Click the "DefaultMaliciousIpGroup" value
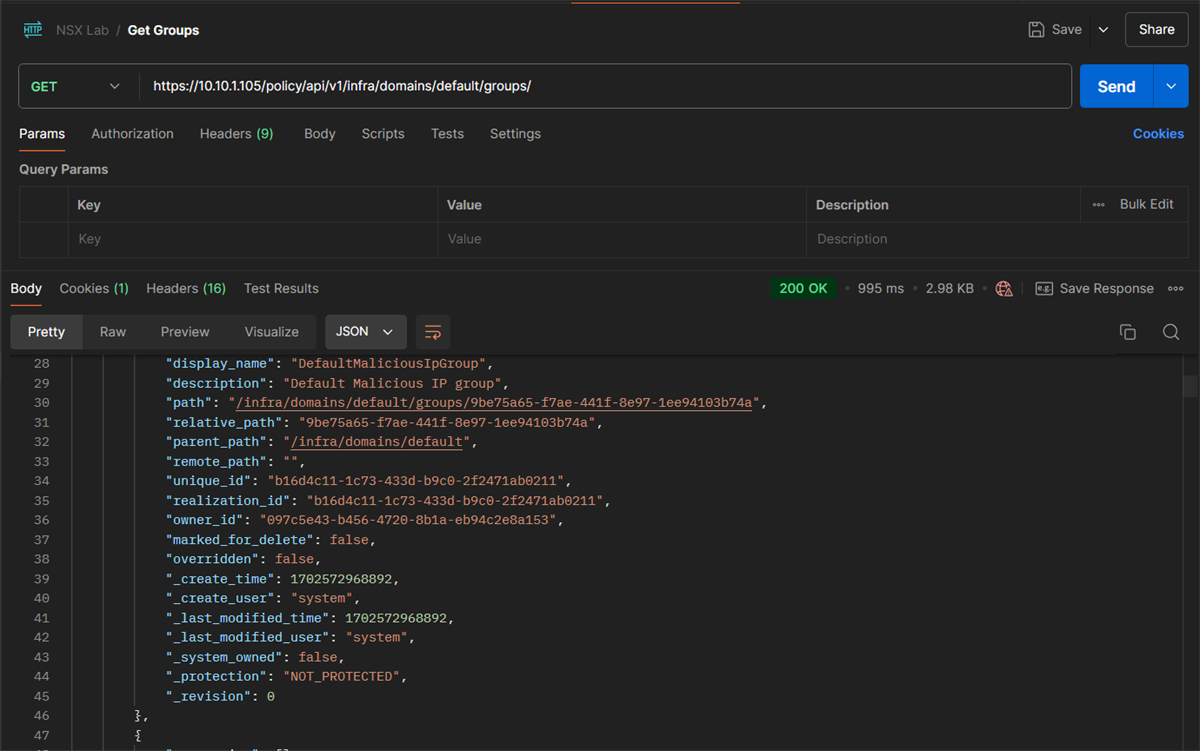This screenshot has height=751, width=1200. point(388,364)
